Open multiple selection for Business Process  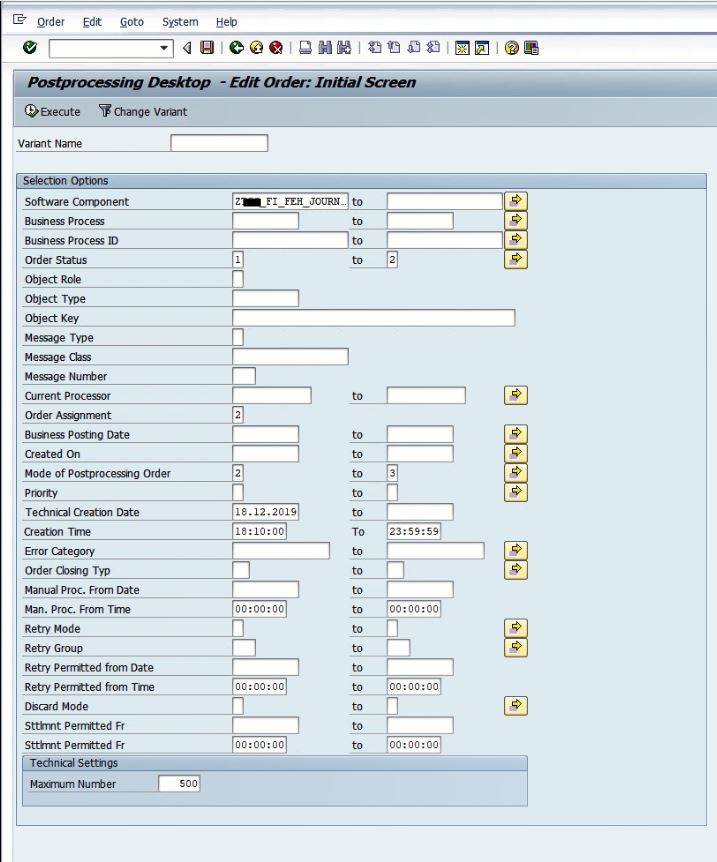click(x=516, y=220)
